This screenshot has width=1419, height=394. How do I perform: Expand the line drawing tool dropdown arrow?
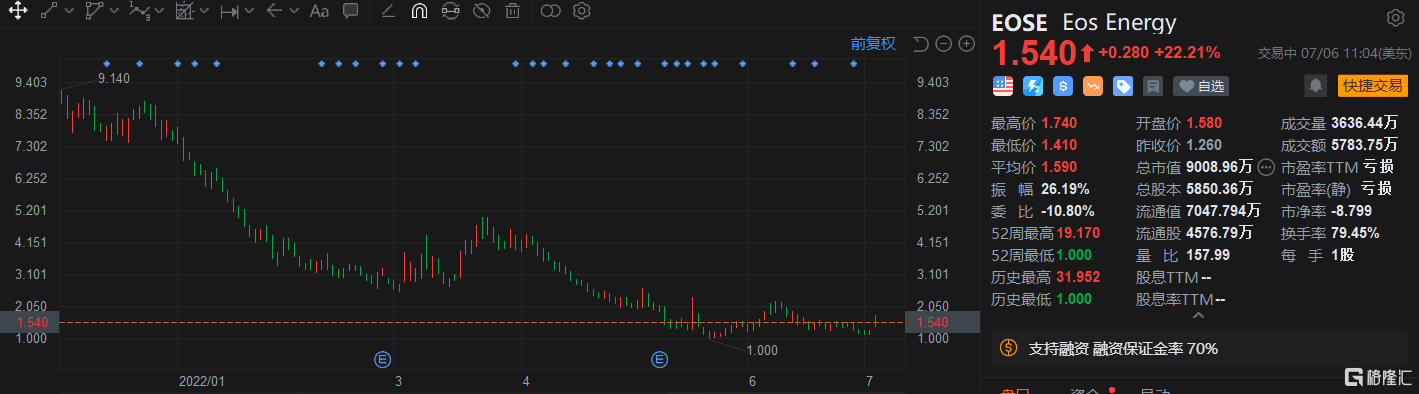click(x=69, y=12)
